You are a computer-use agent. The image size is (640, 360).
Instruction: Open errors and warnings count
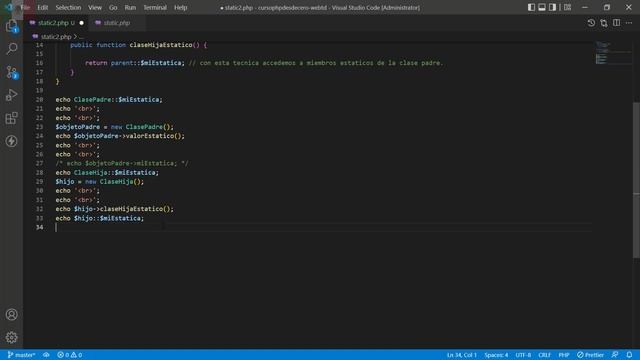tap(70, 355)
